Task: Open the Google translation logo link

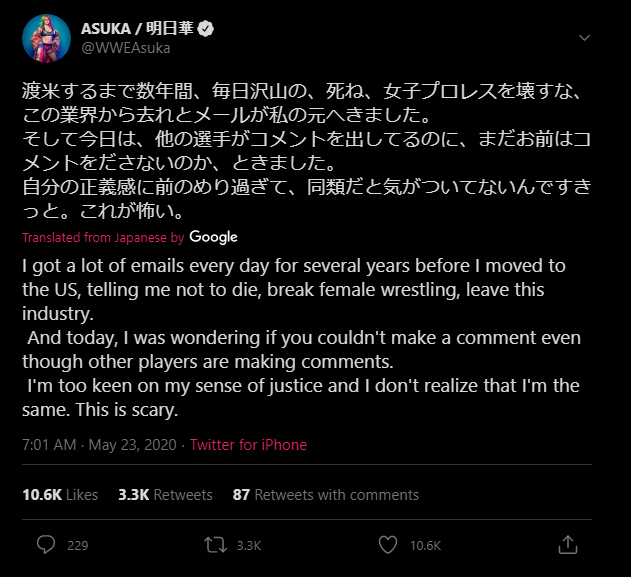Action: (213, 237)
